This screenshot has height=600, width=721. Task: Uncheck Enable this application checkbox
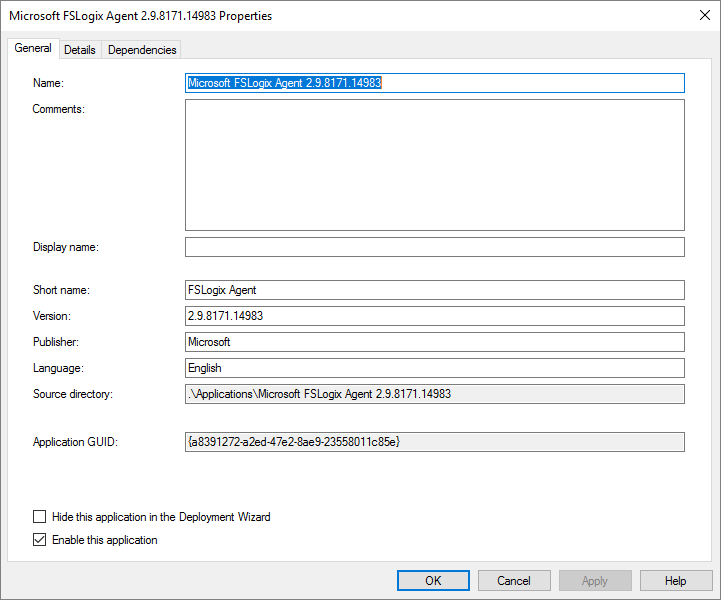pos(40,540)
